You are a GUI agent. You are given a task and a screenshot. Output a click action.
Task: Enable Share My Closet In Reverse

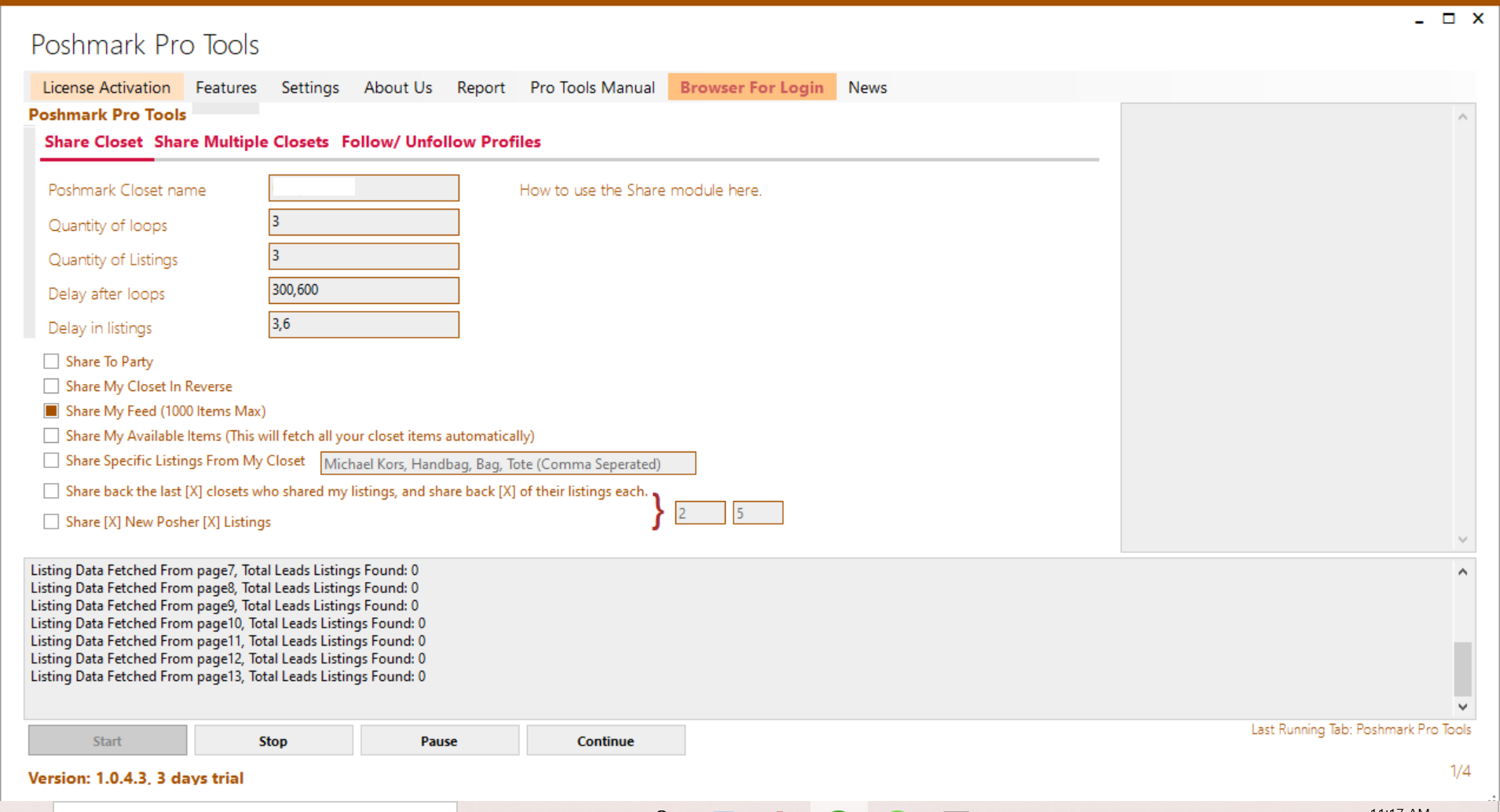51,386
